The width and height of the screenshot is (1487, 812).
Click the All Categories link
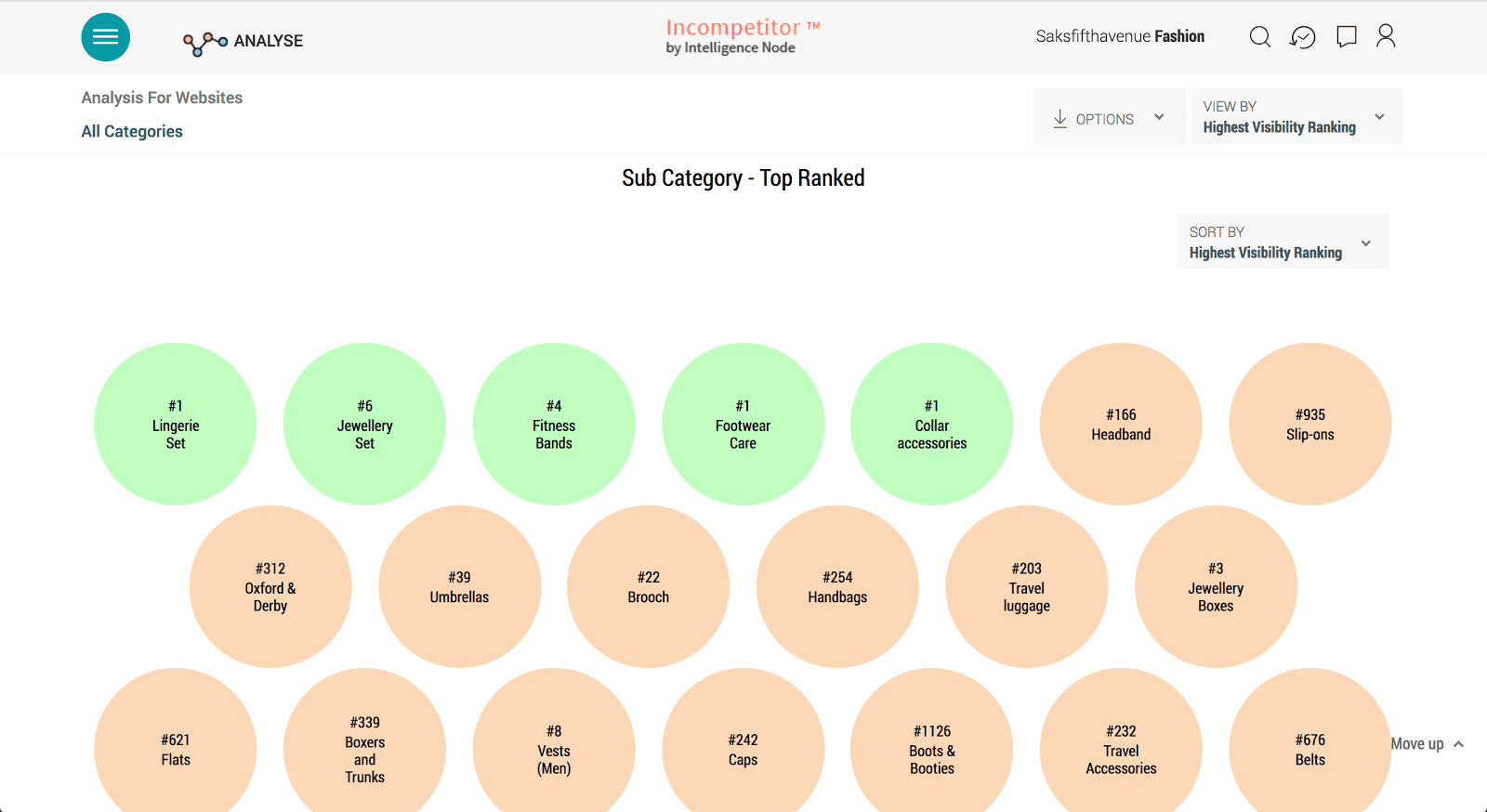132,131
